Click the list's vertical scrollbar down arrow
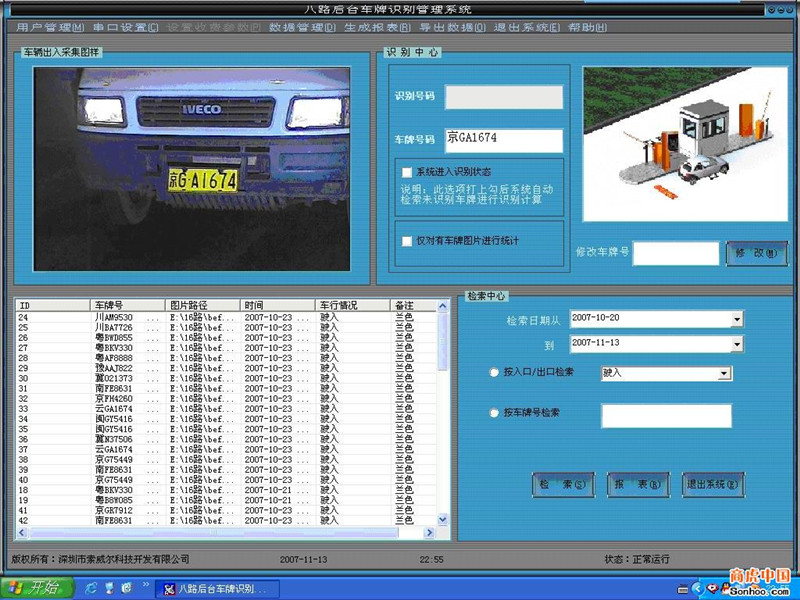Viewport: 800px width, 600px height. point(443,519)
